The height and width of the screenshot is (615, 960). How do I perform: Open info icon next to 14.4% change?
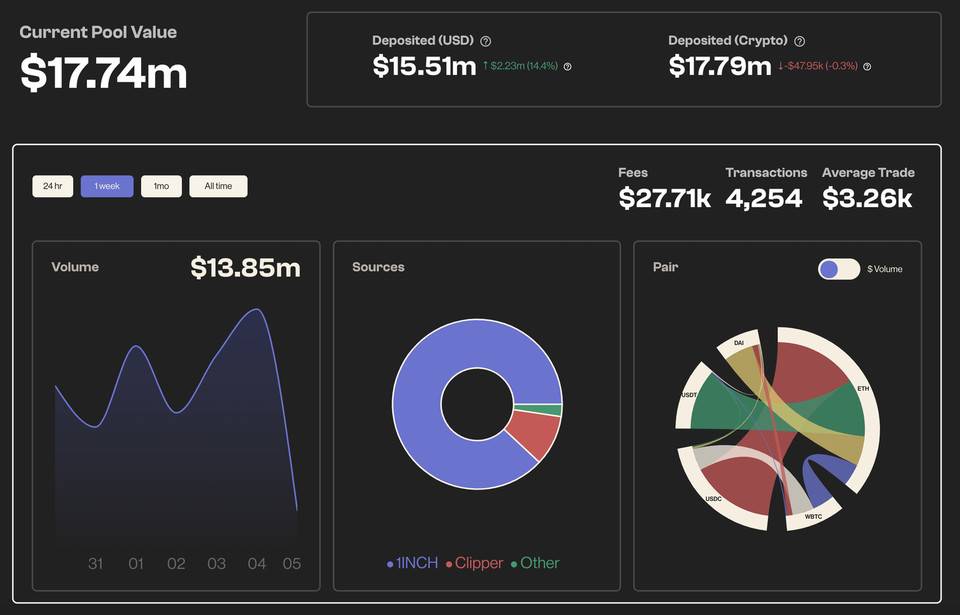(x=567, y=67)
